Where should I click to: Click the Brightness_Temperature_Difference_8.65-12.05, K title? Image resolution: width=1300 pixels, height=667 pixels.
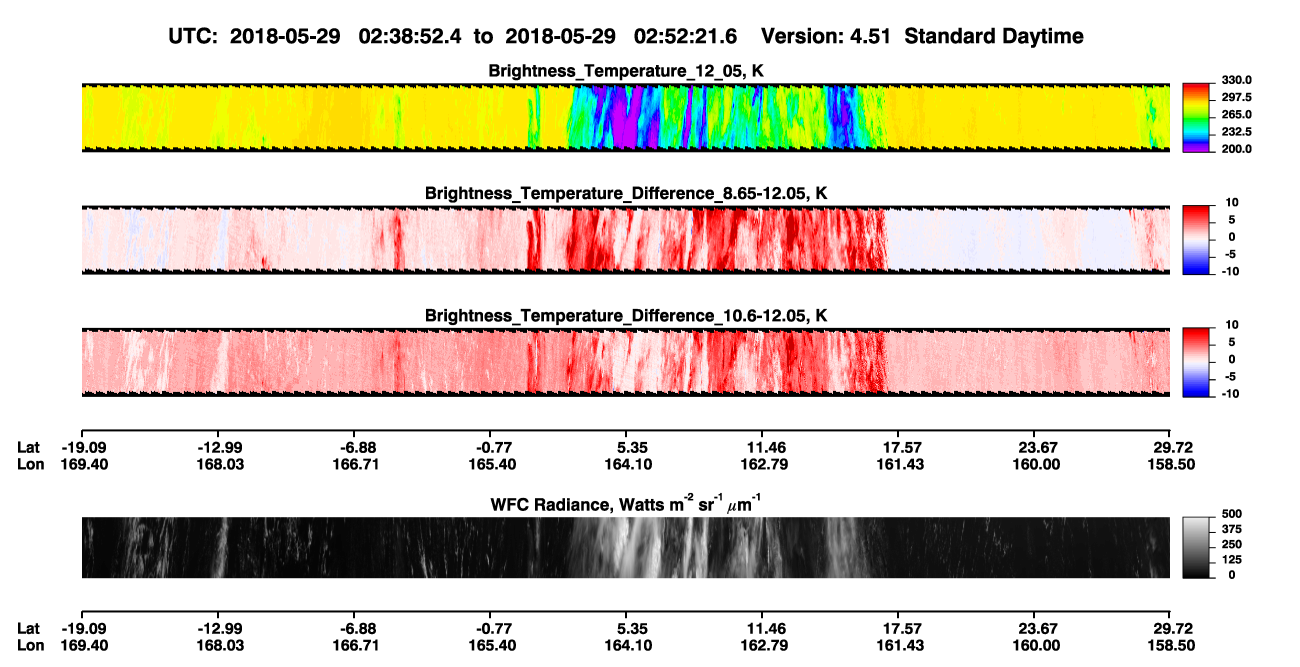click(x=626, y=193)
